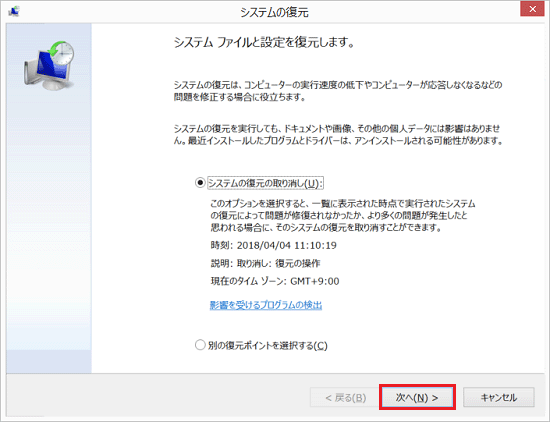The image size is (550, 422).
Task: Click the undo option description paragraph
Action: [343, 215]
